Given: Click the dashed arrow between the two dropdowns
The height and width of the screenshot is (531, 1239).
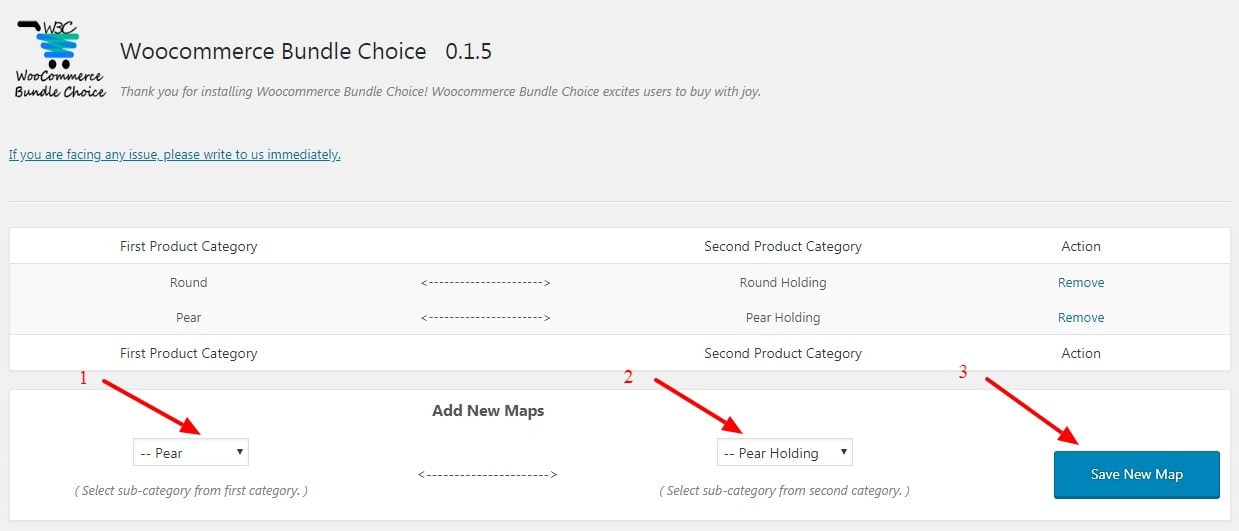Looking at the screenshot, I should point(487,475).
